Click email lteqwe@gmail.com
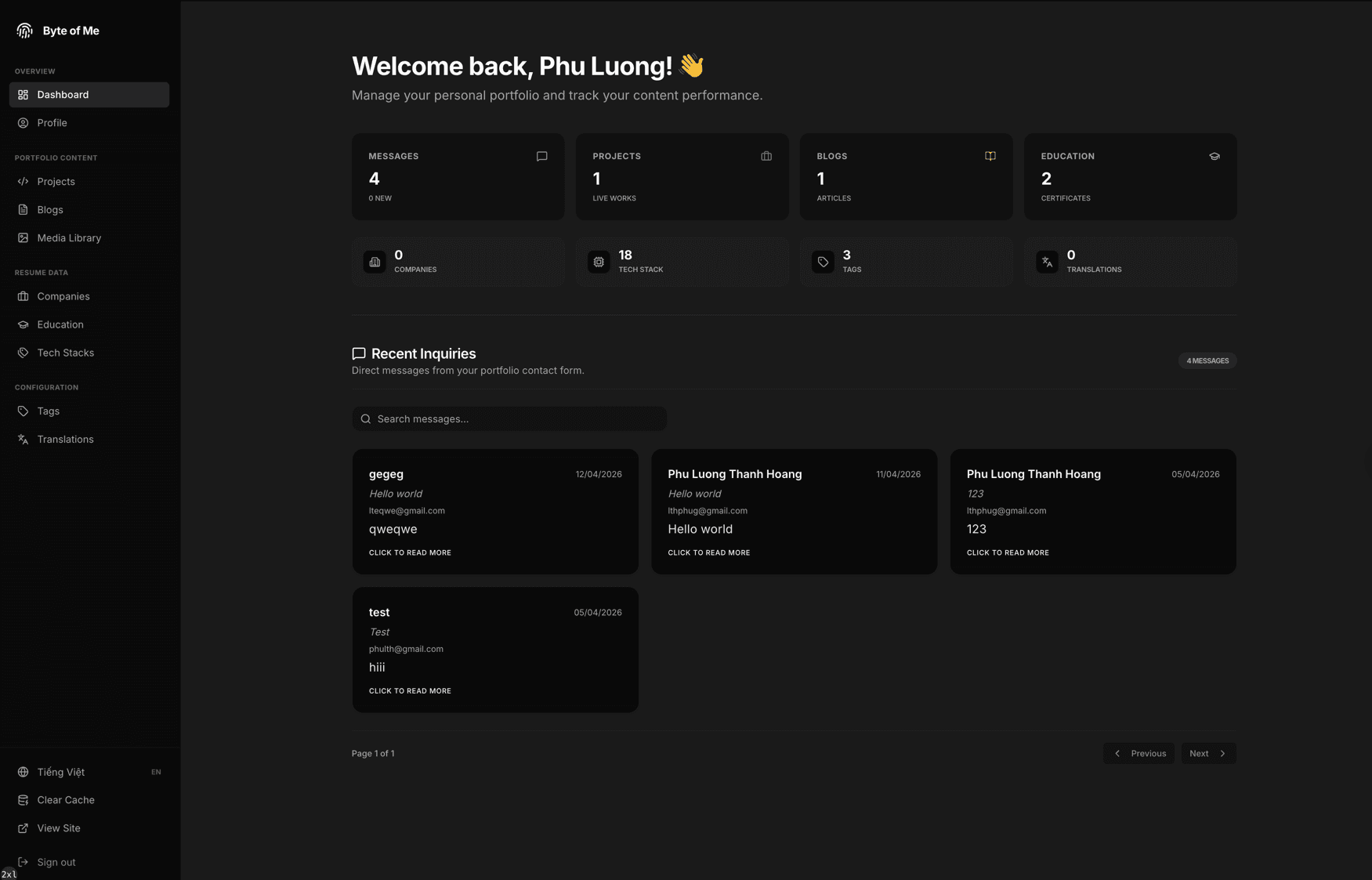 [x=407, y=510]
